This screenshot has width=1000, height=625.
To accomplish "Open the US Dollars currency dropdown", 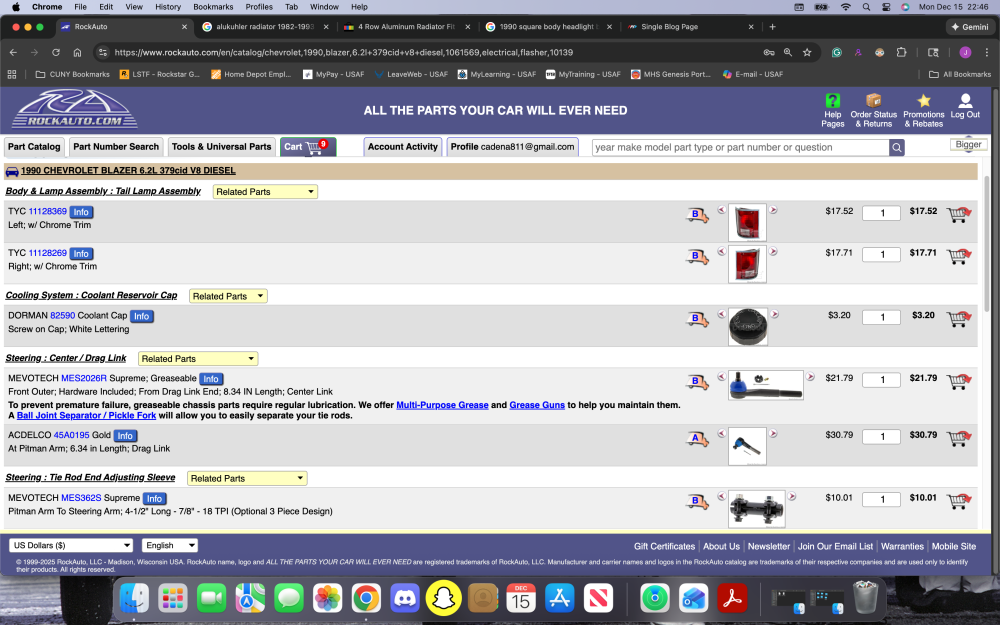I will click(70, 545).
